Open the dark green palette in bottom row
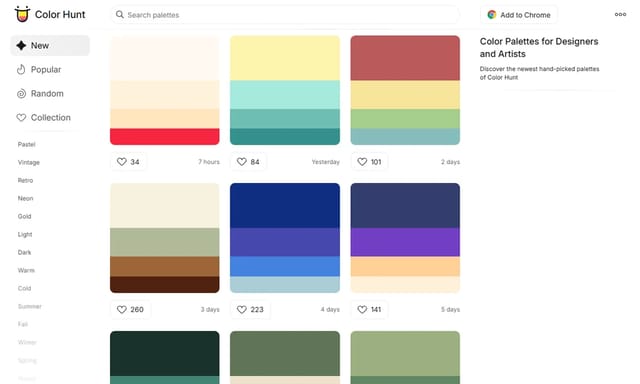The image size is (640, 384). tap(164, 357)
